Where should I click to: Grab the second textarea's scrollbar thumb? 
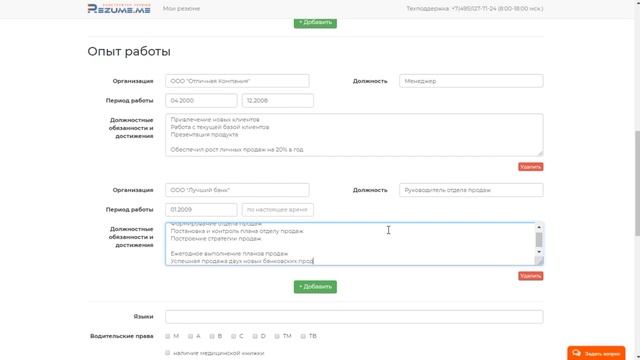point(539,240)
